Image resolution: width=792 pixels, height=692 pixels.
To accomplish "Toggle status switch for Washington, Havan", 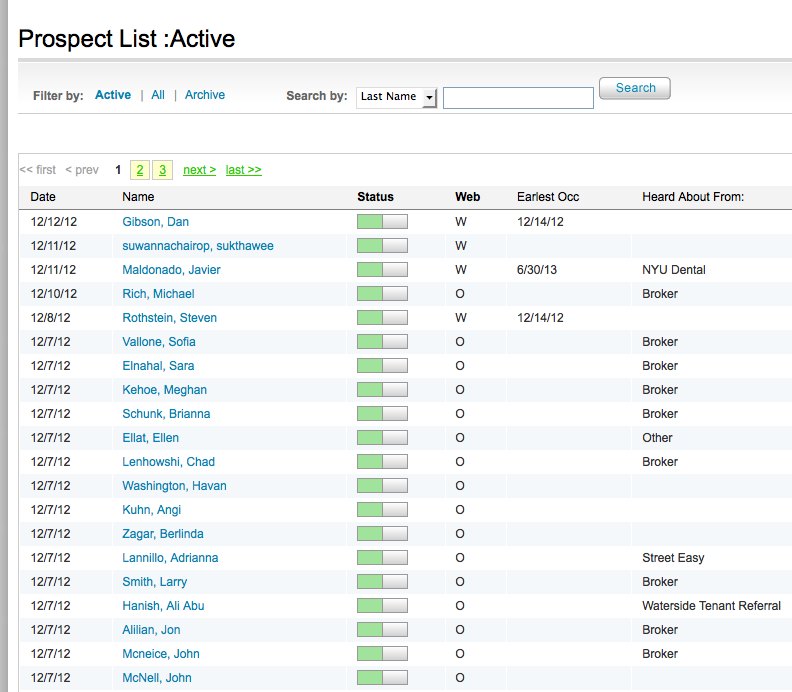I will (x=382, y=485).
